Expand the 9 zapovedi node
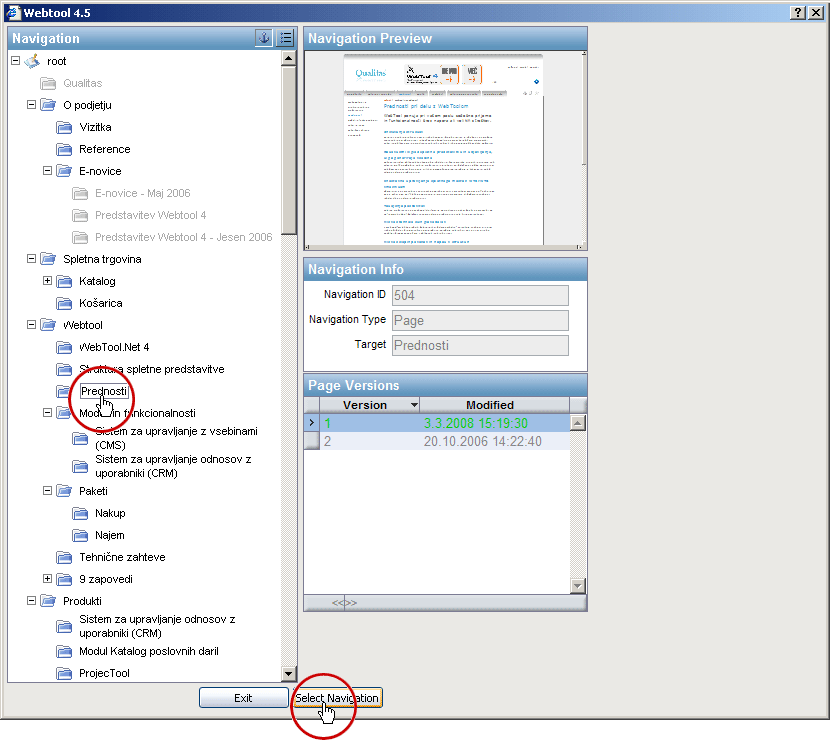Viewport: 830px width, 740px height. 47,579
